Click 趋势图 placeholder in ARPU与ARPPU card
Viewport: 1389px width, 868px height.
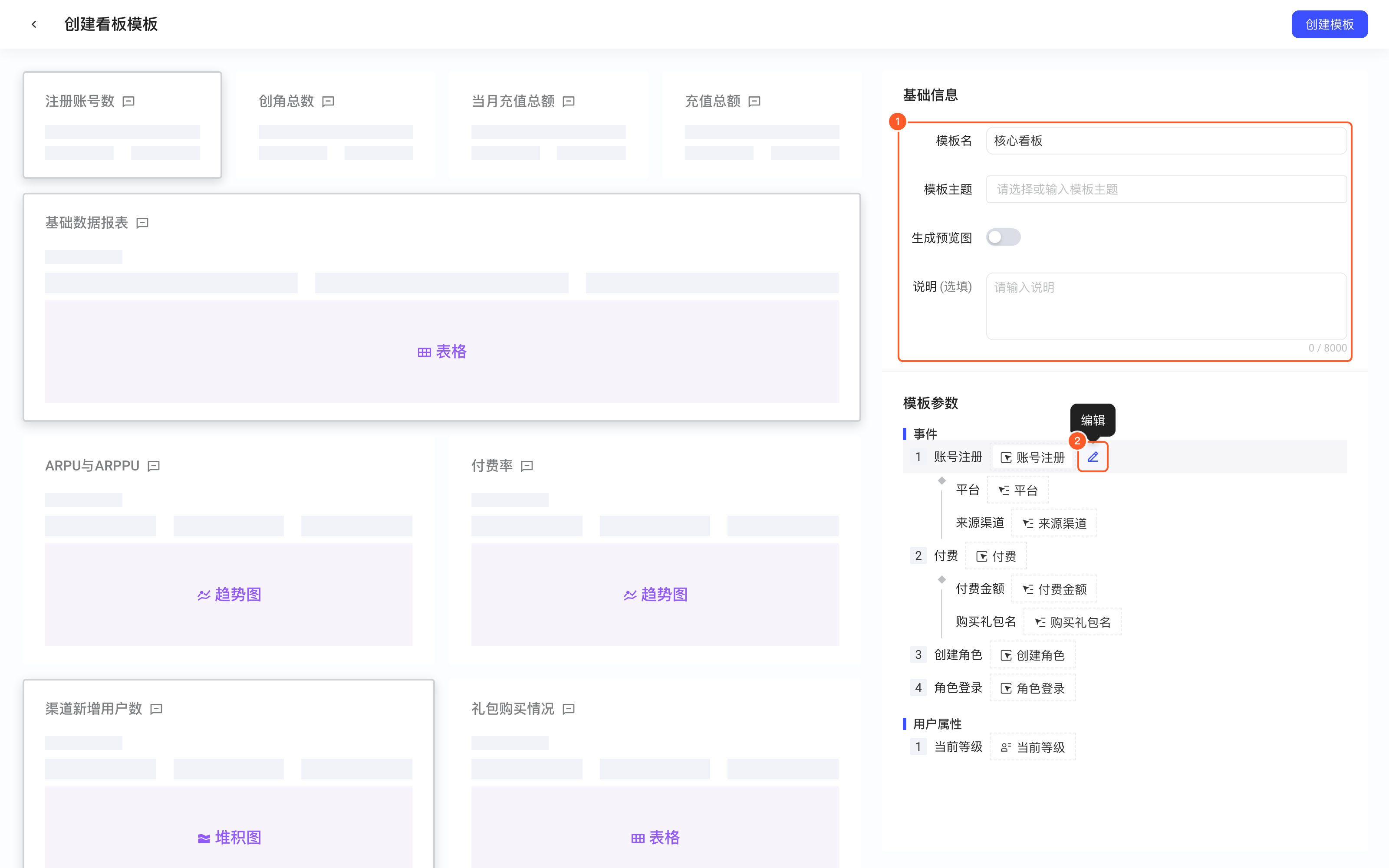[229, 594]
